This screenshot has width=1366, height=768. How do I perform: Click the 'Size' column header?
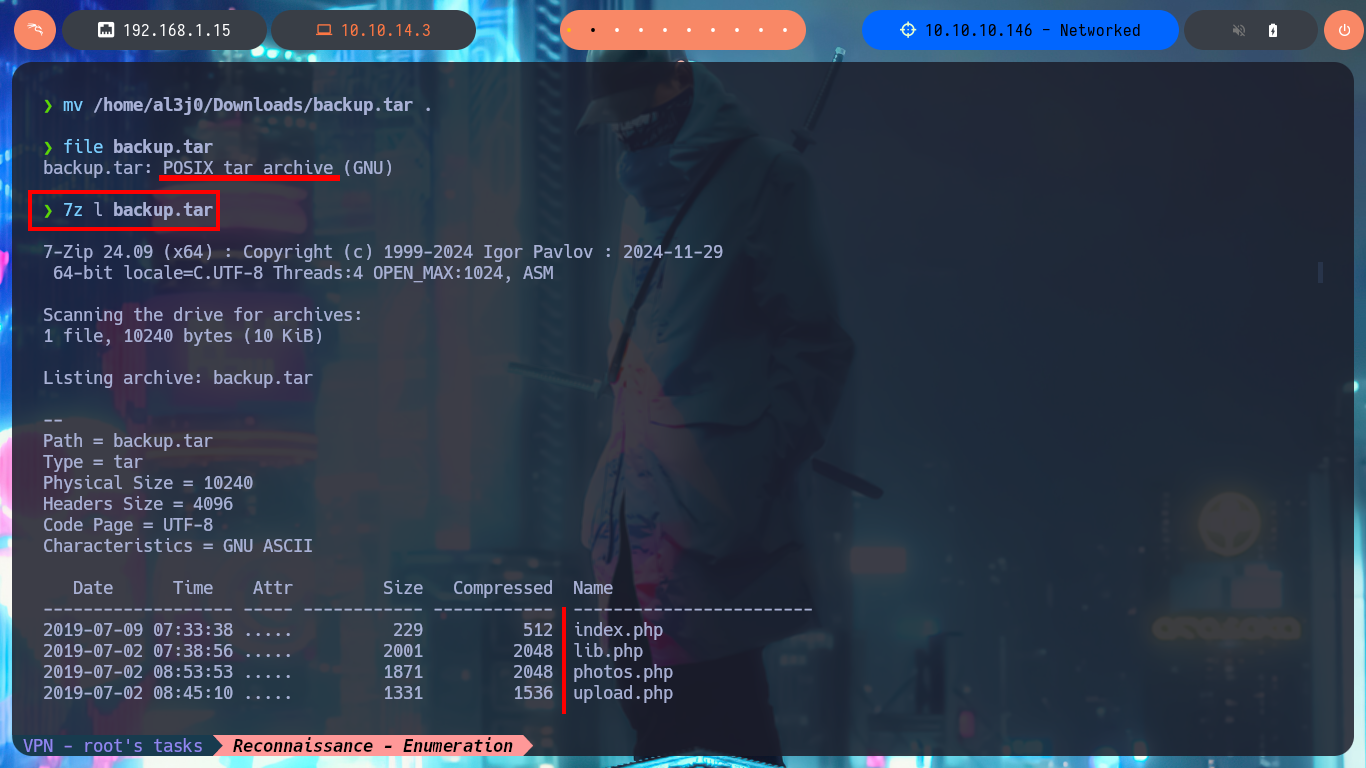403,588
